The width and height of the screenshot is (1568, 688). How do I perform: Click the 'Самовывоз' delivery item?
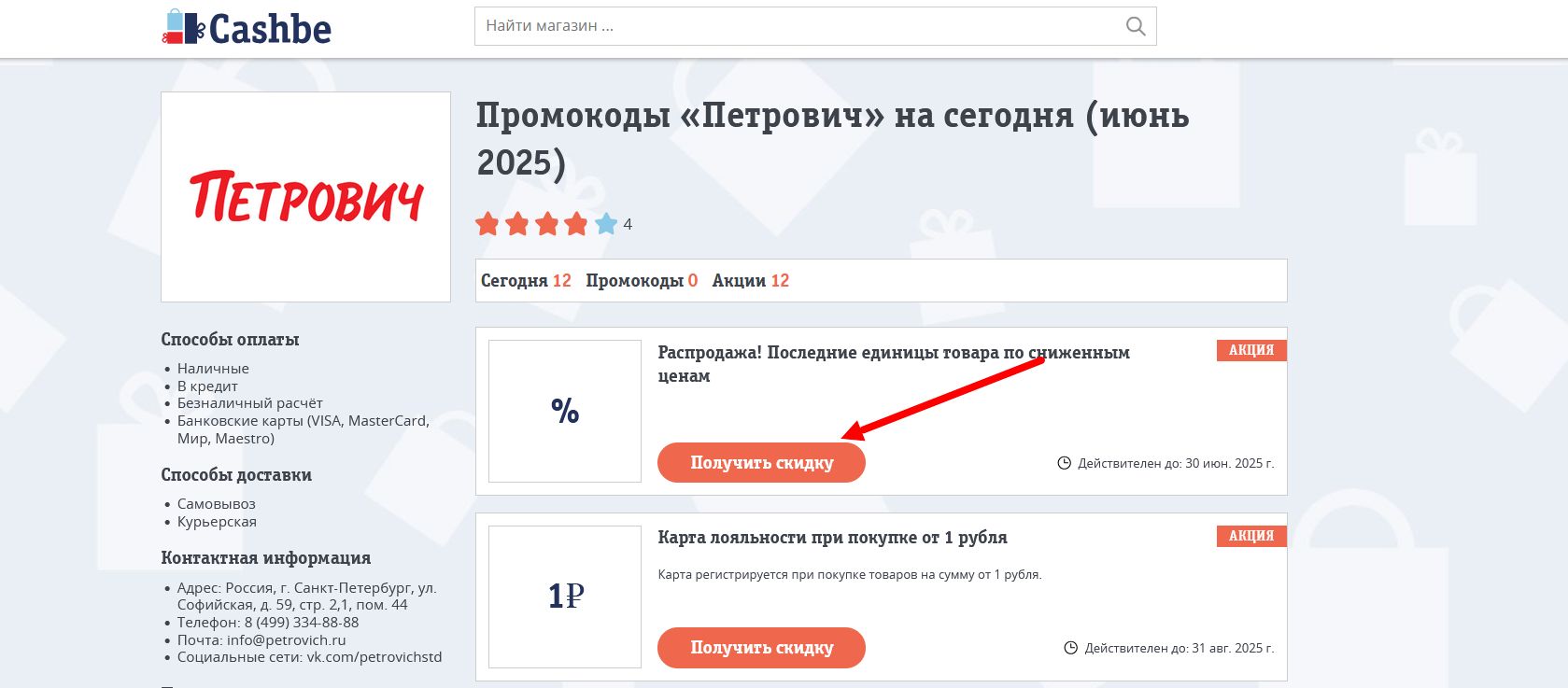(217, 504)
